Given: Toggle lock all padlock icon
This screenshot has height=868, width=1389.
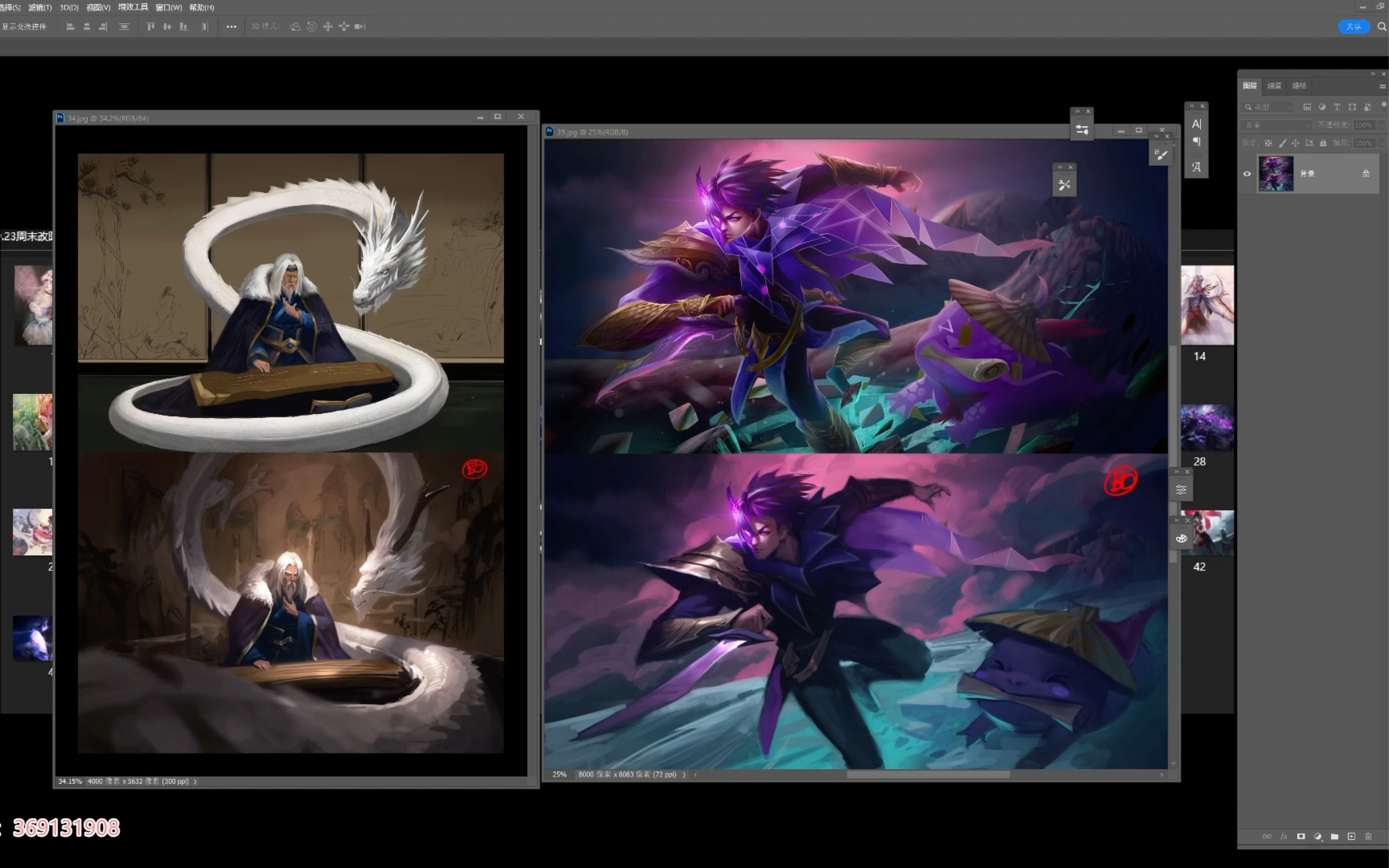Looking at the screenshot, I should pos(1323,143).
